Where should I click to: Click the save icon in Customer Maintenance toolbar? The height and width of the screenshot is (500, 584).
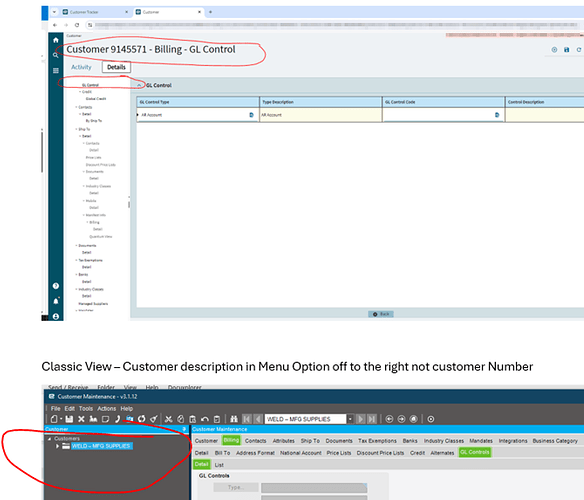coord(69,419)
